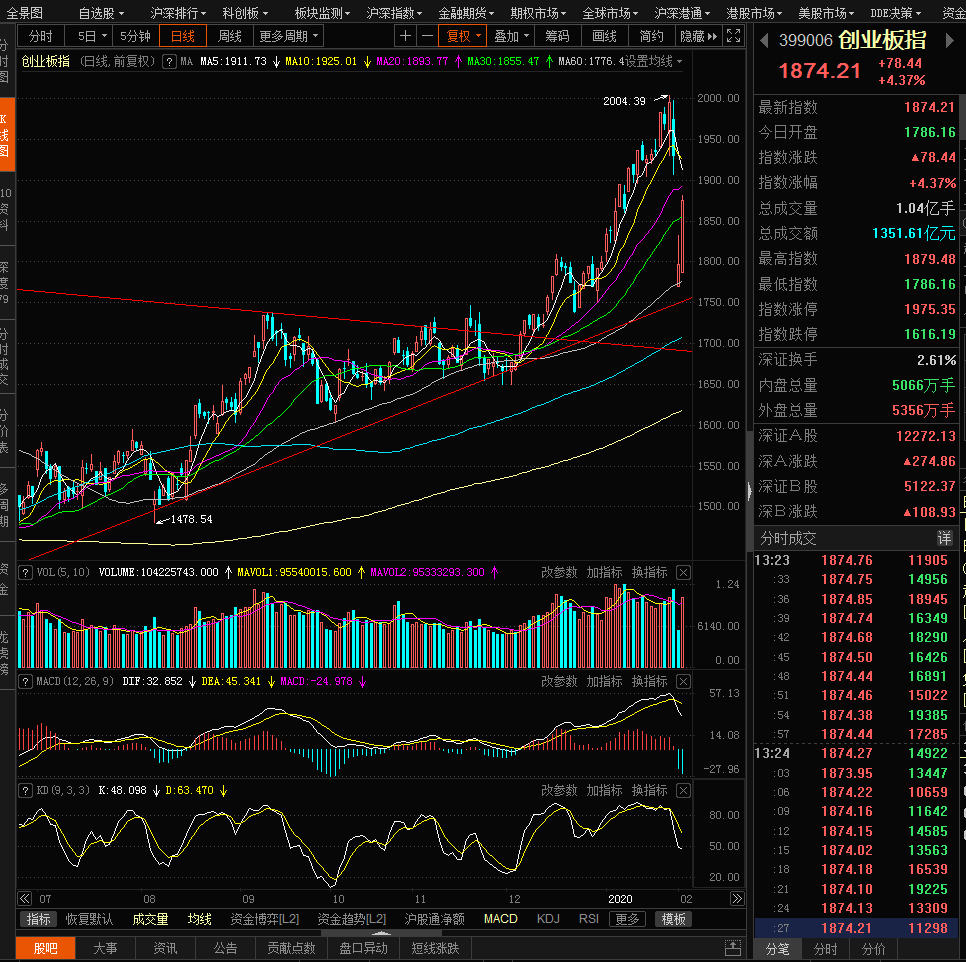Image resolution: width=966 pixels, height=962 pixels.
Task: Open 自选股 menu dropdown
Action: [x=101, y=13]
